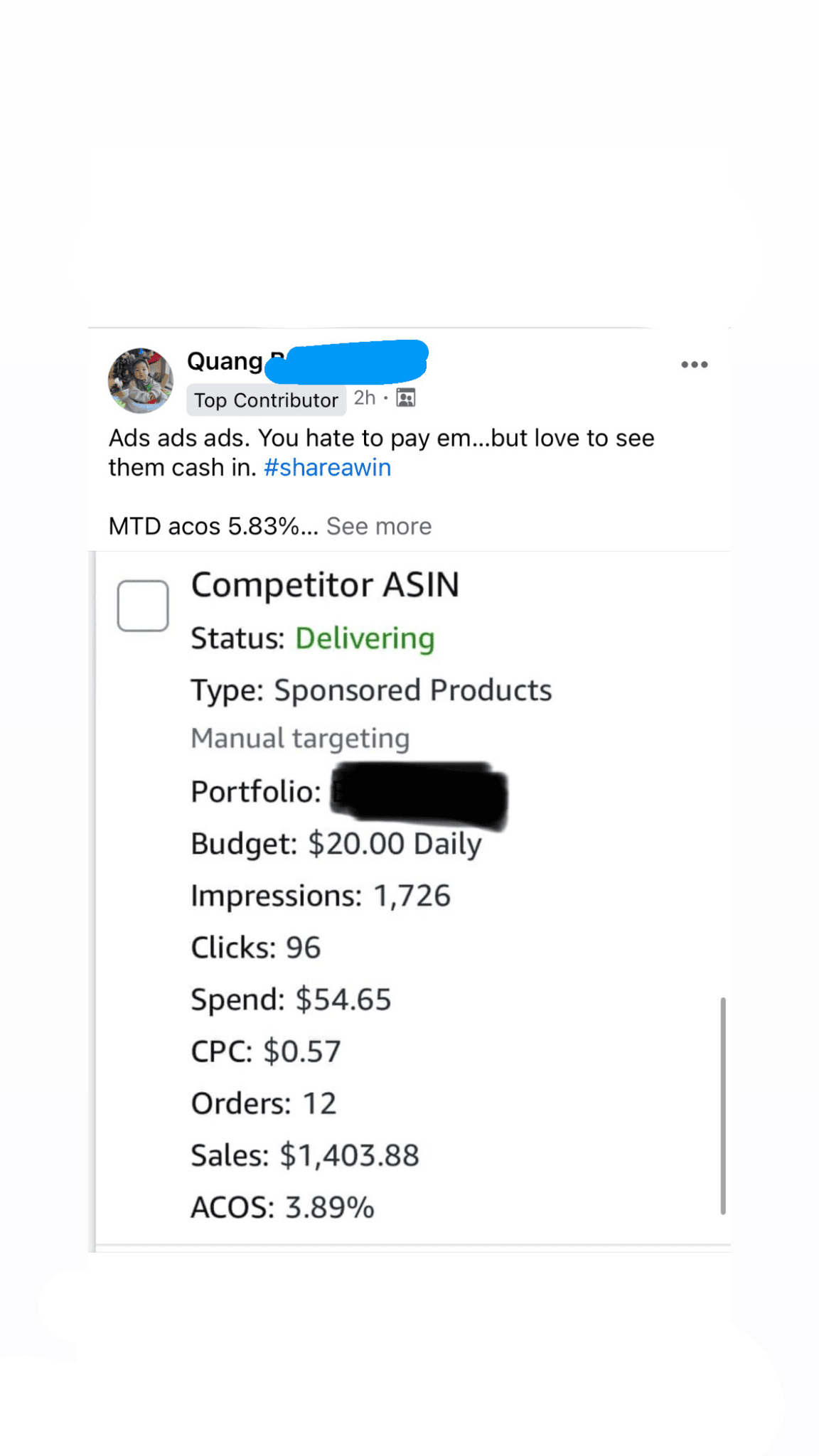Screen dimensions: 819x1456
Task: Click the poster's profile picture
Action: coord(141,380)
